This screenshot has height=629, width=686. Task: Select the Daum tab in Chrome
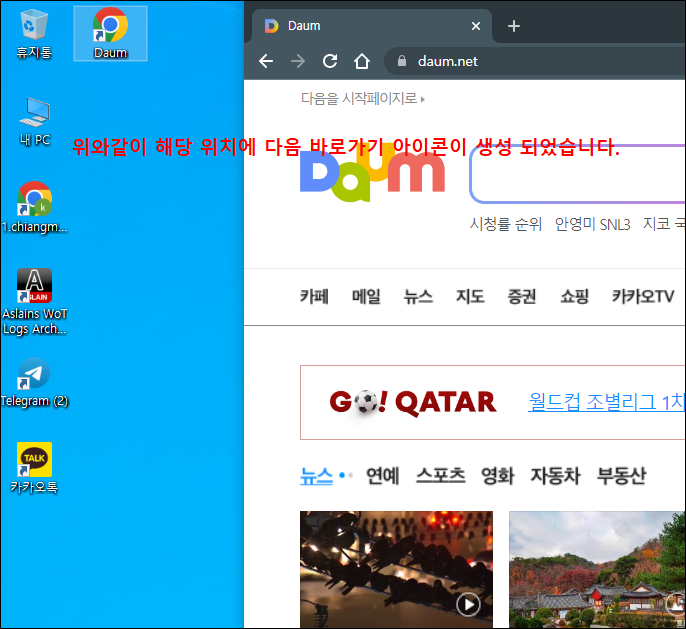pyautogui.click(x=372, y=26)
